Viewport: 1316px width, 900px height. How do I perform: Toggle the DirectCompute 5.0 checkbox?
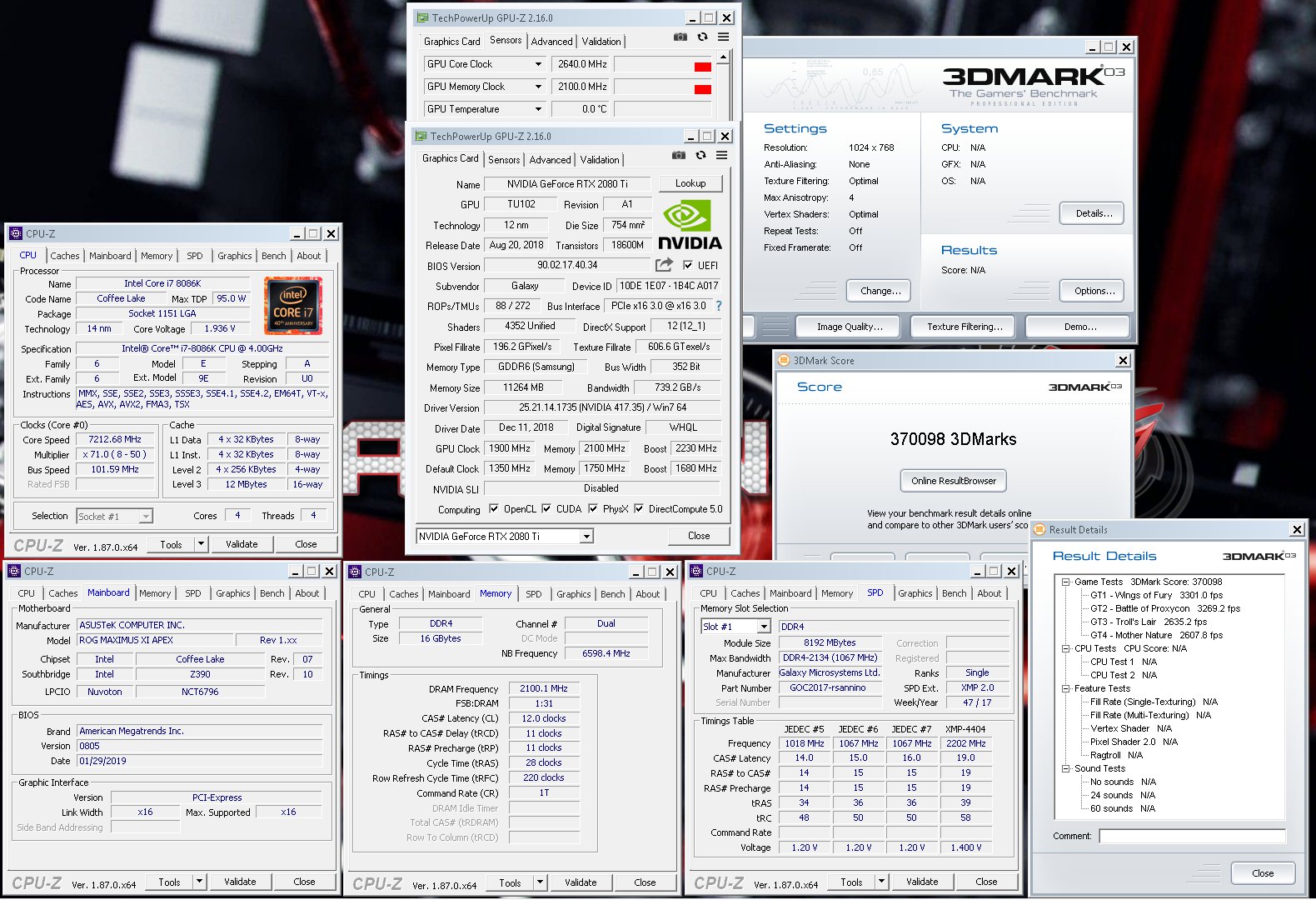coord(639,508)
